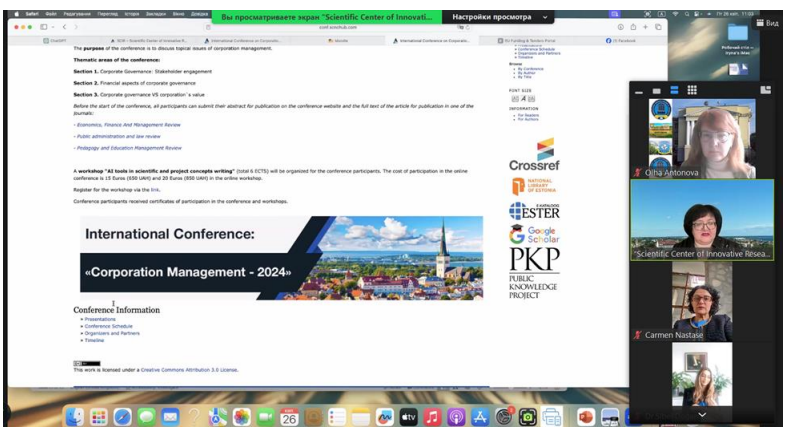Open PowerPoint from the Dock

tap(586, 416)
